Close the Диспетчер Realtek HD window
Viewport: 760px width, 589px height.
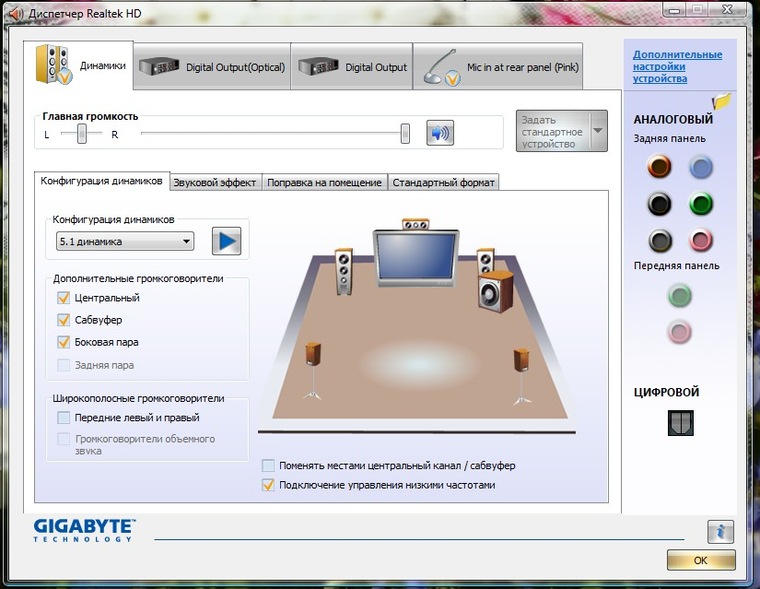pos(728,9)
